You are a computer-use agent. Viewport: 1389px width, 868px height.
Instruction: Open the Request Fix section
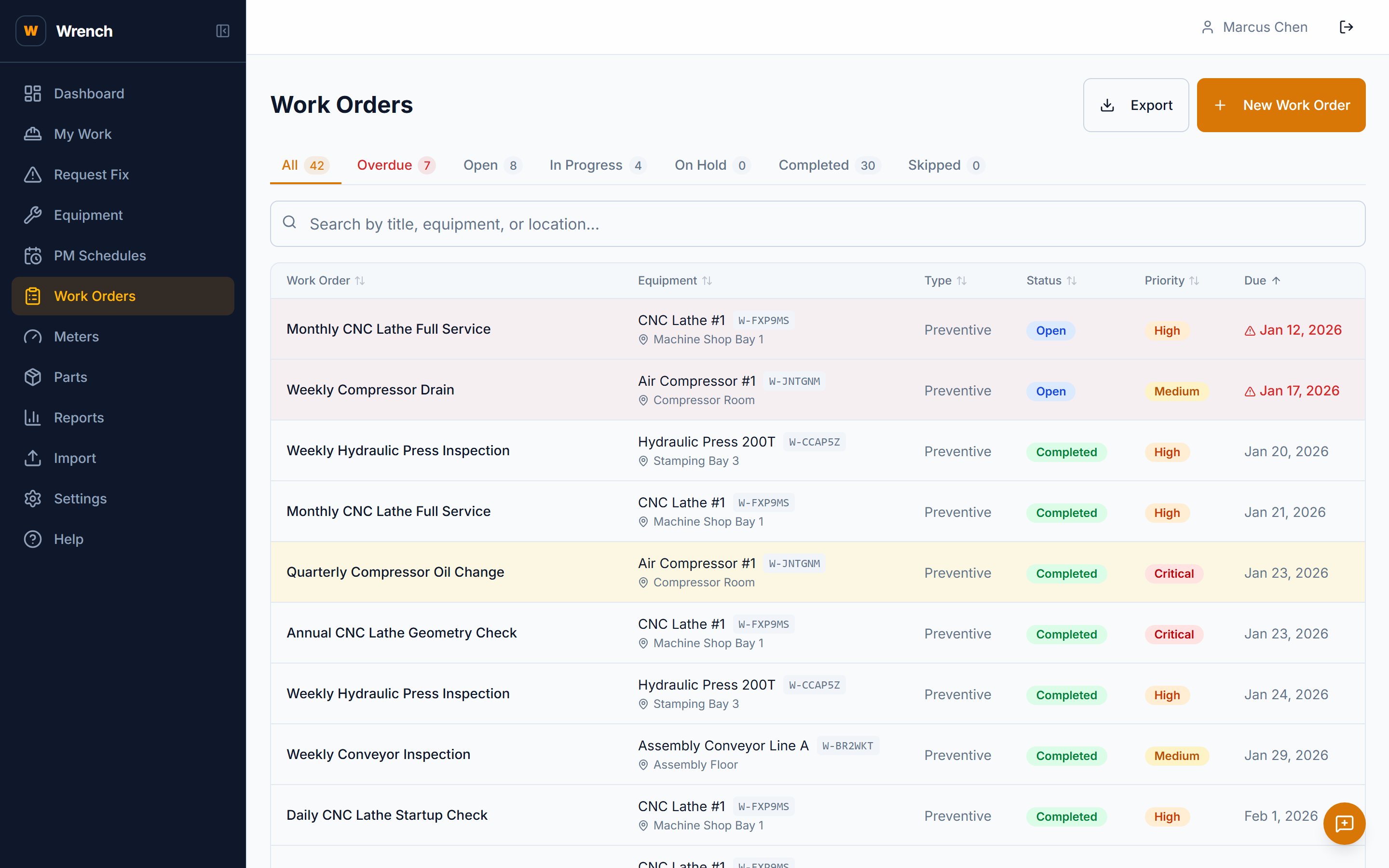pyautogui.click(x=91, y=175)
